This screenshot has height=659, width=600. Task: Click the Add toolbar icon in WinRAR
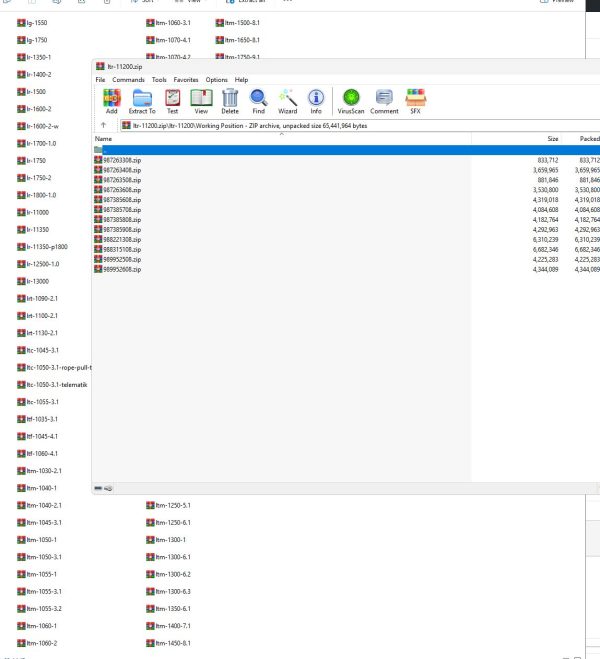[112, 101]
